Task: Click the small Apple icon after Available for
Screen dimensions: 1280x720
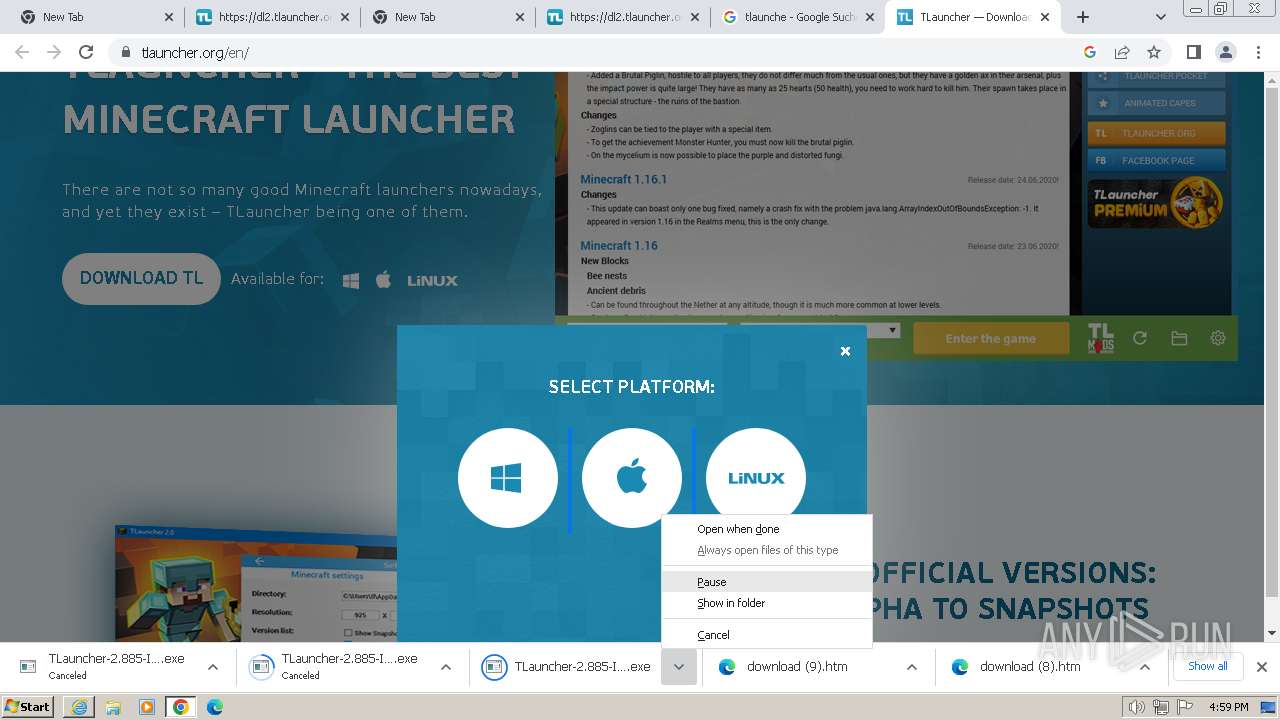Action: point(383,280)
